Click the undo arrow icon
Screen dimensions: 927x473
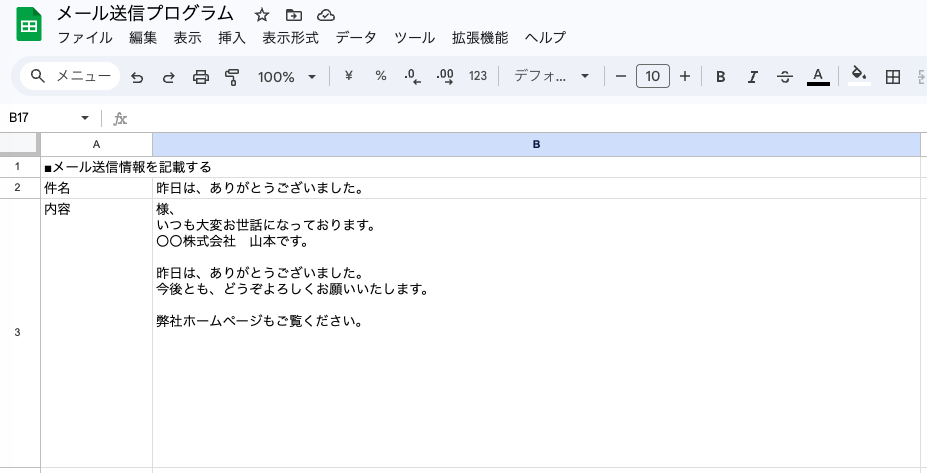[138, 77]
